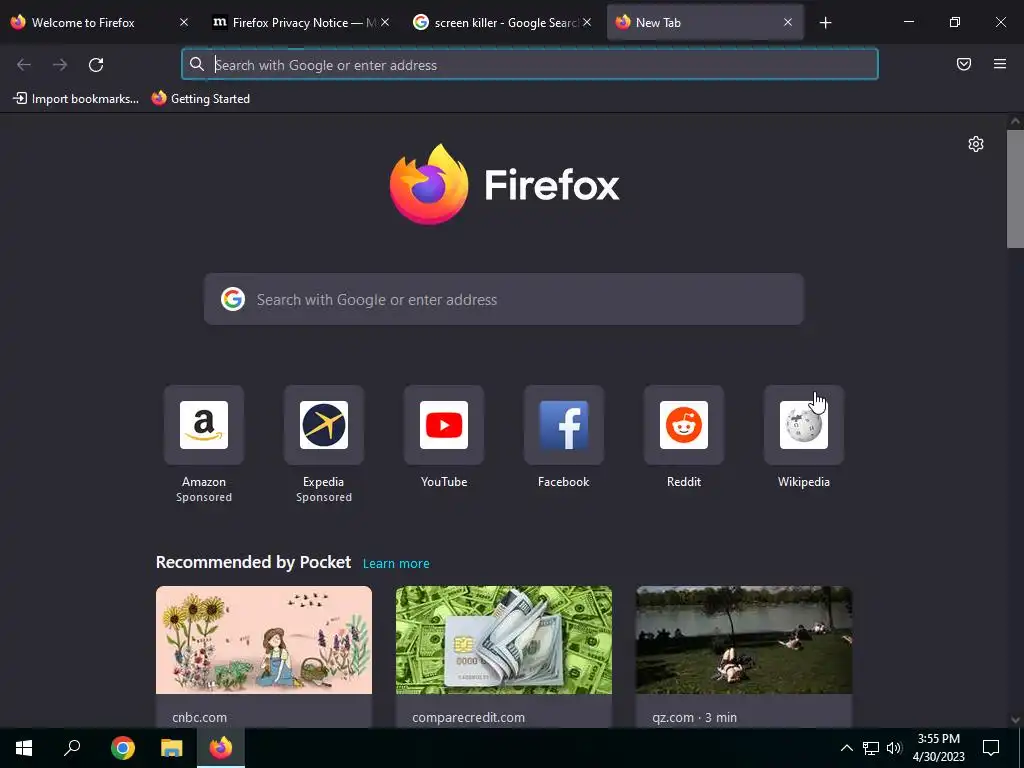Click the magnifier icon in address bar
The image size is (1024, 768).
tap(197, 64)
